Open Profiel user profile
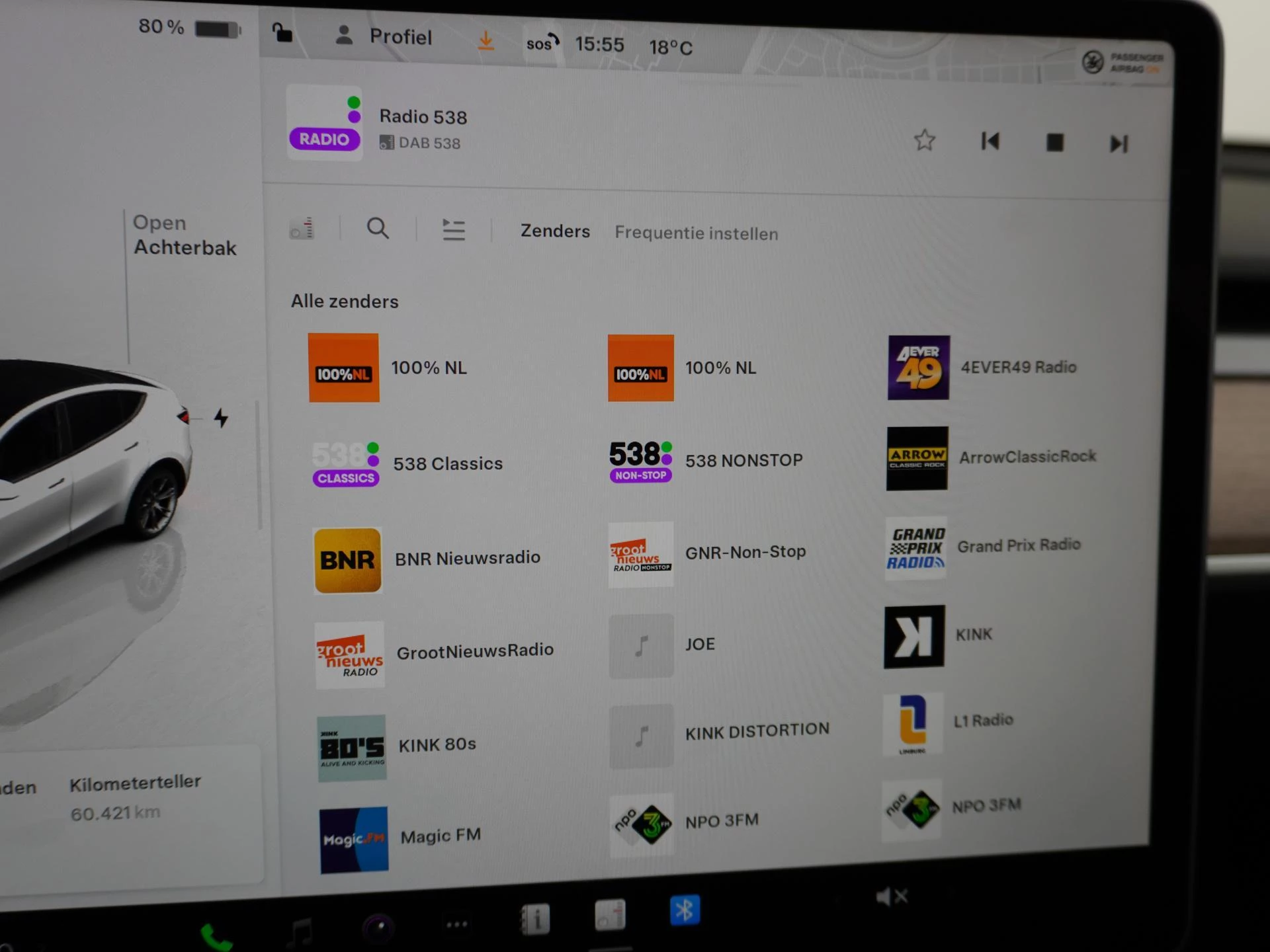Viewport: 1270px width, 952px height. 384,36
